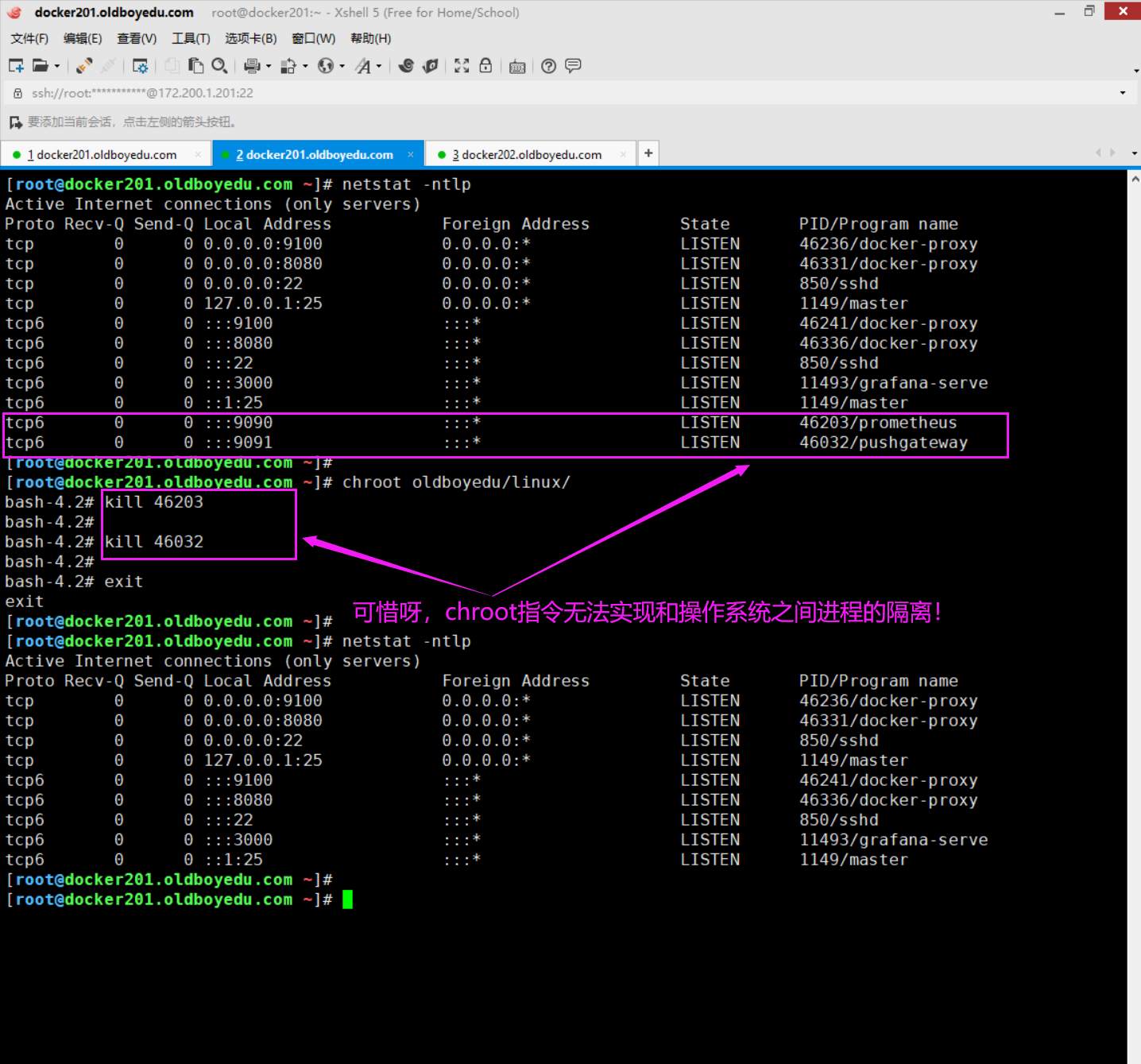Click the Reconnect plug icon
1141x1064 pixels.
pyautogui.click(x=84, y=66)
